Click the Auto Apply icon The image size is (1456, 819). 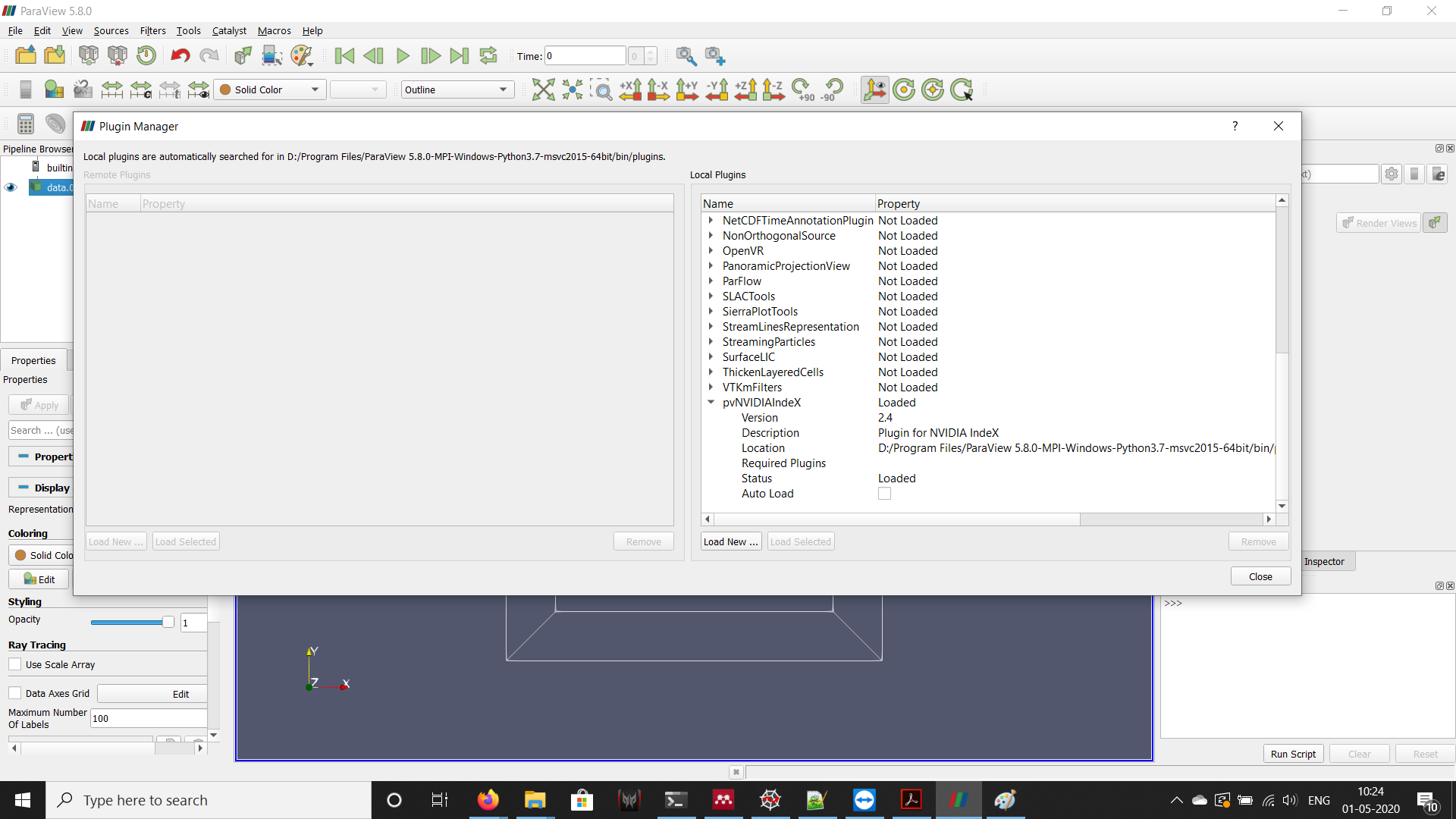(243, 55)
